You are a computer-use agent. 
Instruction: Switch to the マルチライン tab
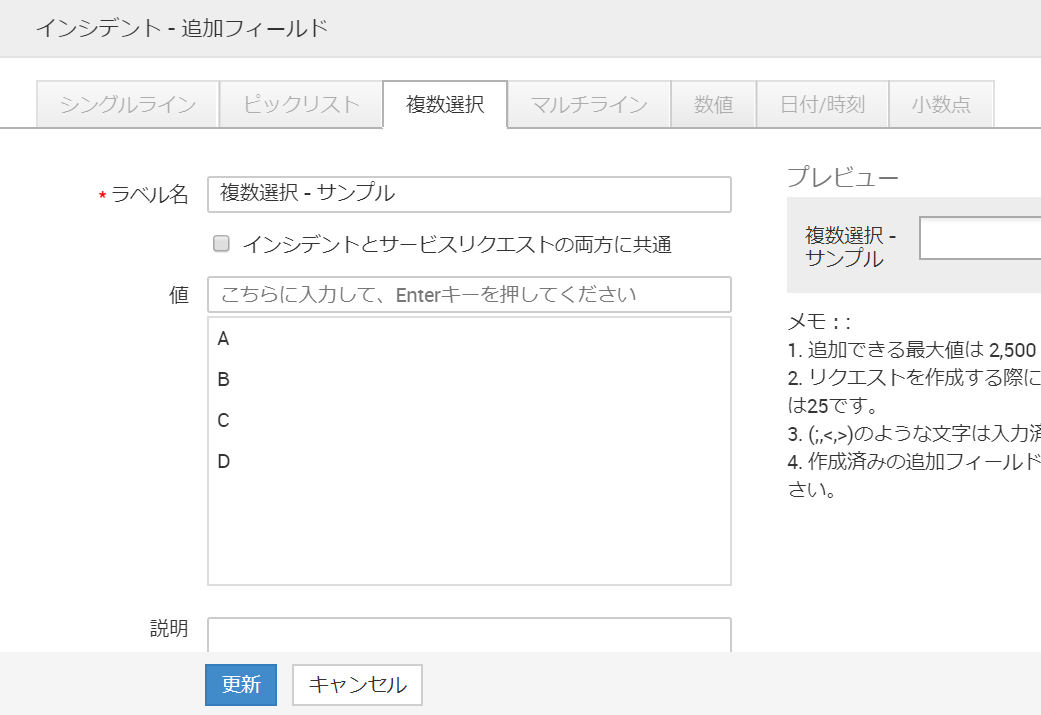589,104
